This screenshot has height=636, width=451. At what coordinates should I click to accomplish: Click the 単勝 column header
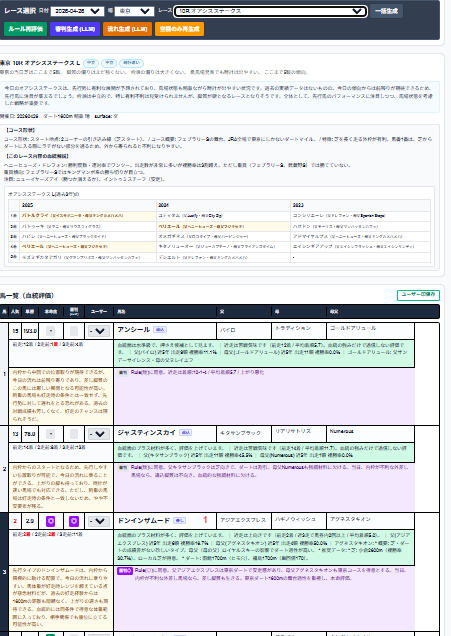(30, 312)
